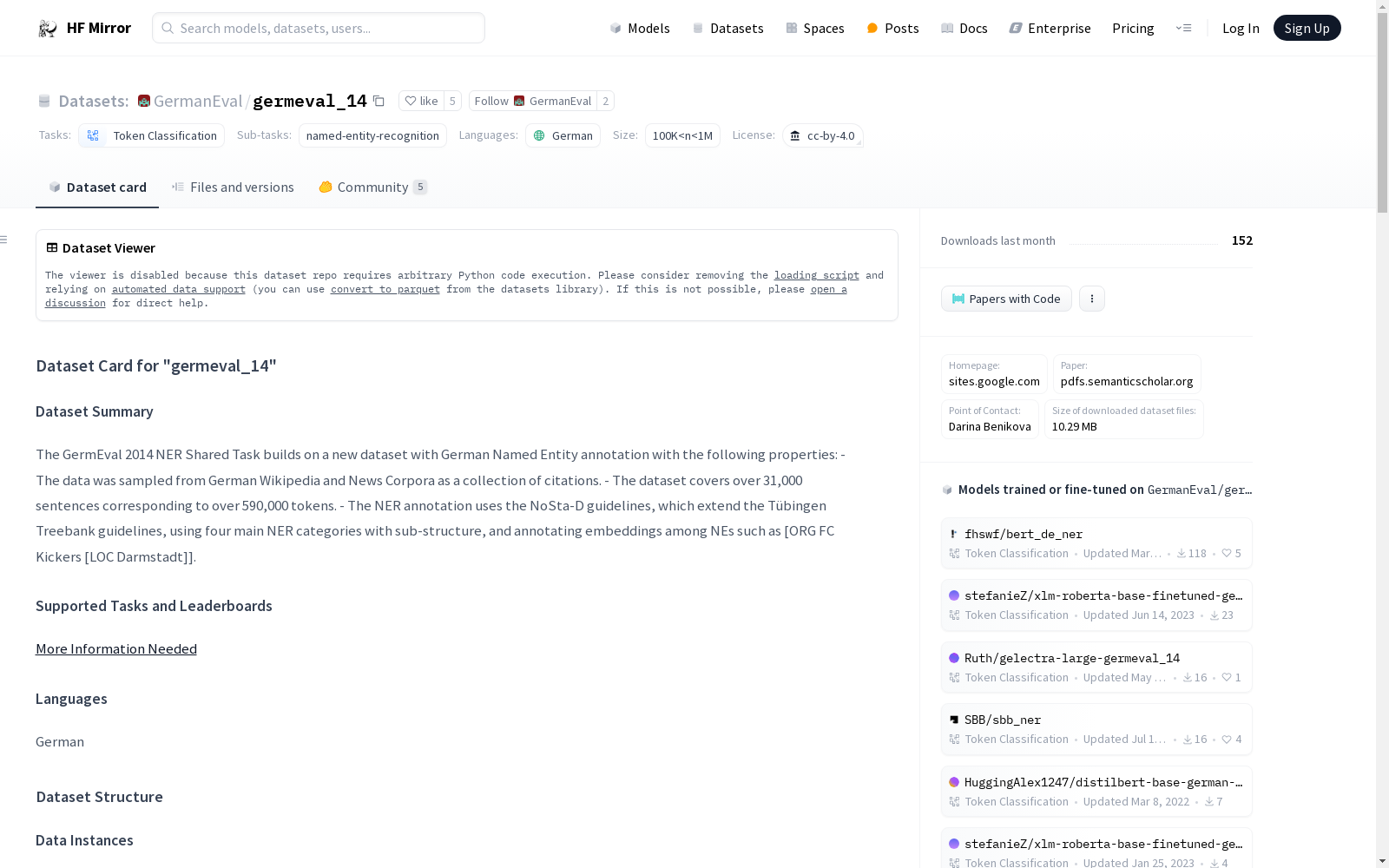Click the Ruth/gelectra-large-germeval_14 avatar
Screen dimensions: 1389x868
click(954, 658)
